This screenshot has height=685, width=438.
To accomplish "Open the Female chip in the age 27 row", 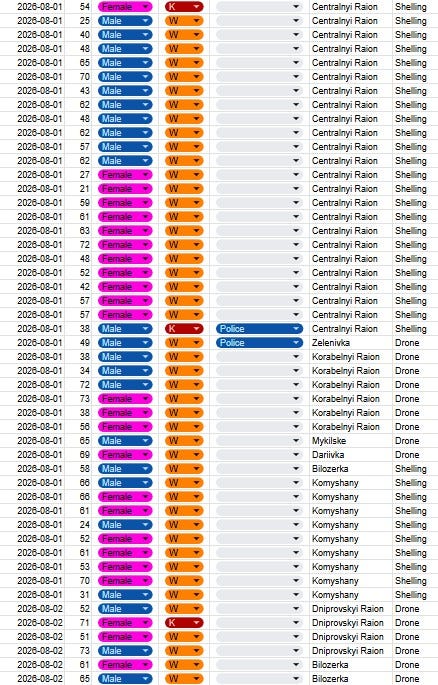I will click(125, 175).
